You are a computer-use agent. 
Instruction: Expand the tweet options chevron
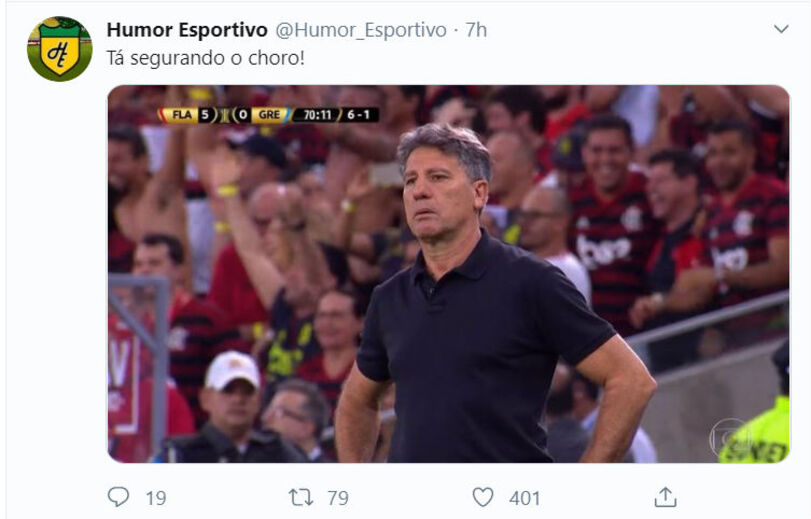pyautogui.click(x=781, y=29)
